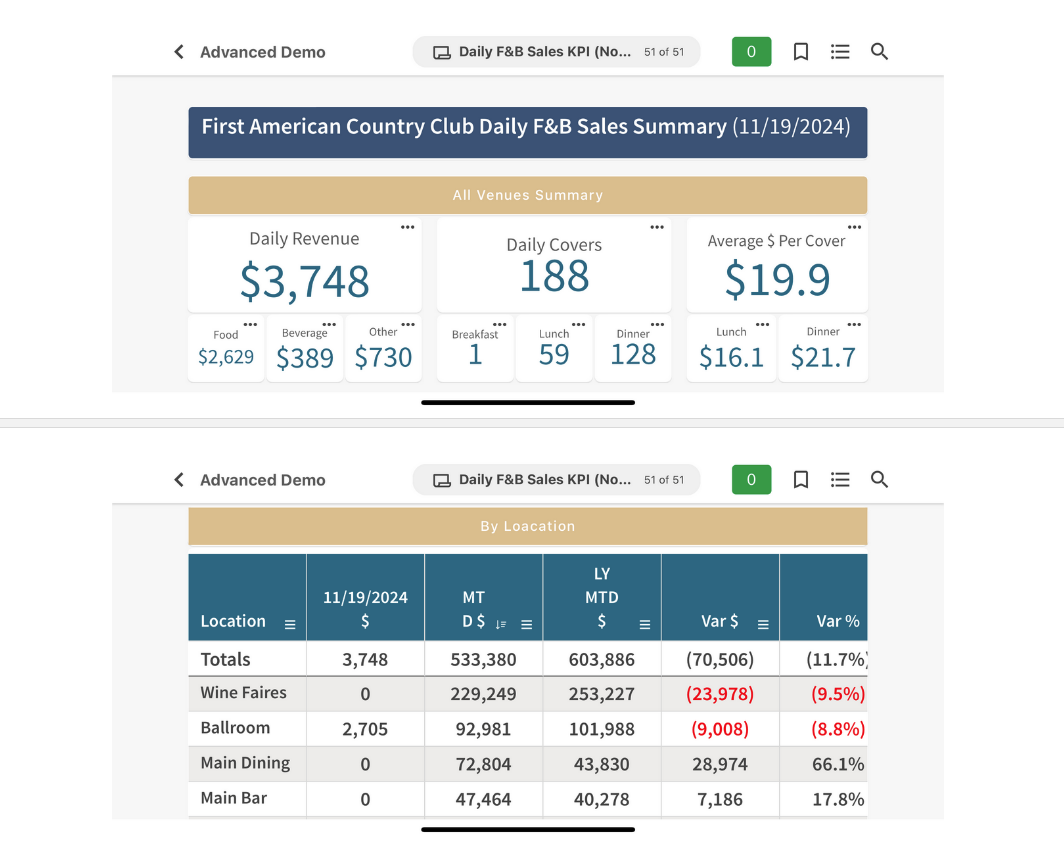1064x844 pixels.
Task: Select the report screen icon in the title pill
Action: coord(441,51)
